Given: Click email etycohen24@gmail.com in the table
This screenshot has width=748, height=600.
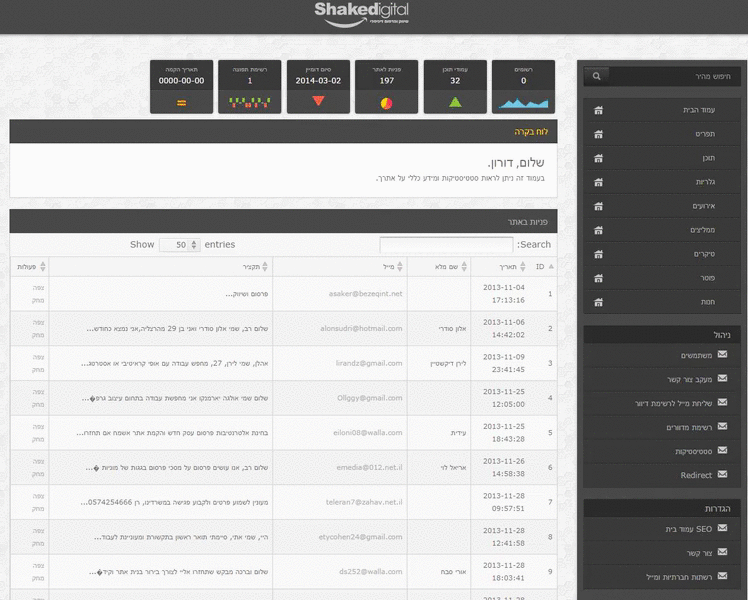Looking at the screenshot, I should [361, 537].
